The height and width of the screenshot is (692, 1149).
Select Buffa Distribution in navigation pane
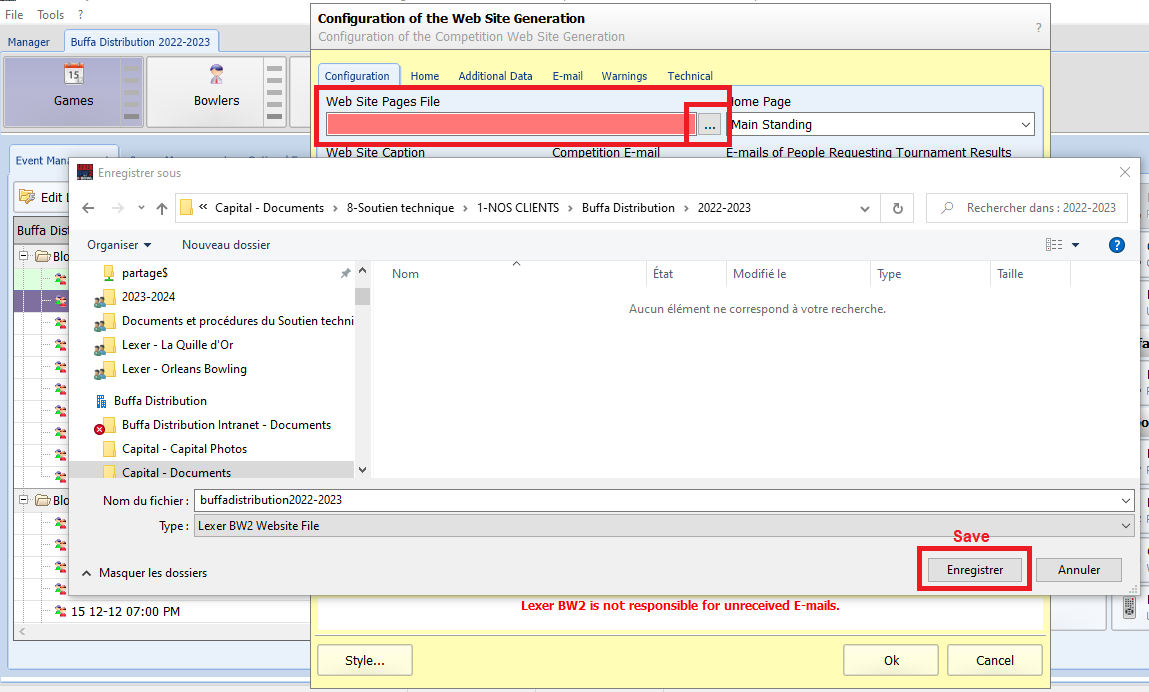coord(160,401)
